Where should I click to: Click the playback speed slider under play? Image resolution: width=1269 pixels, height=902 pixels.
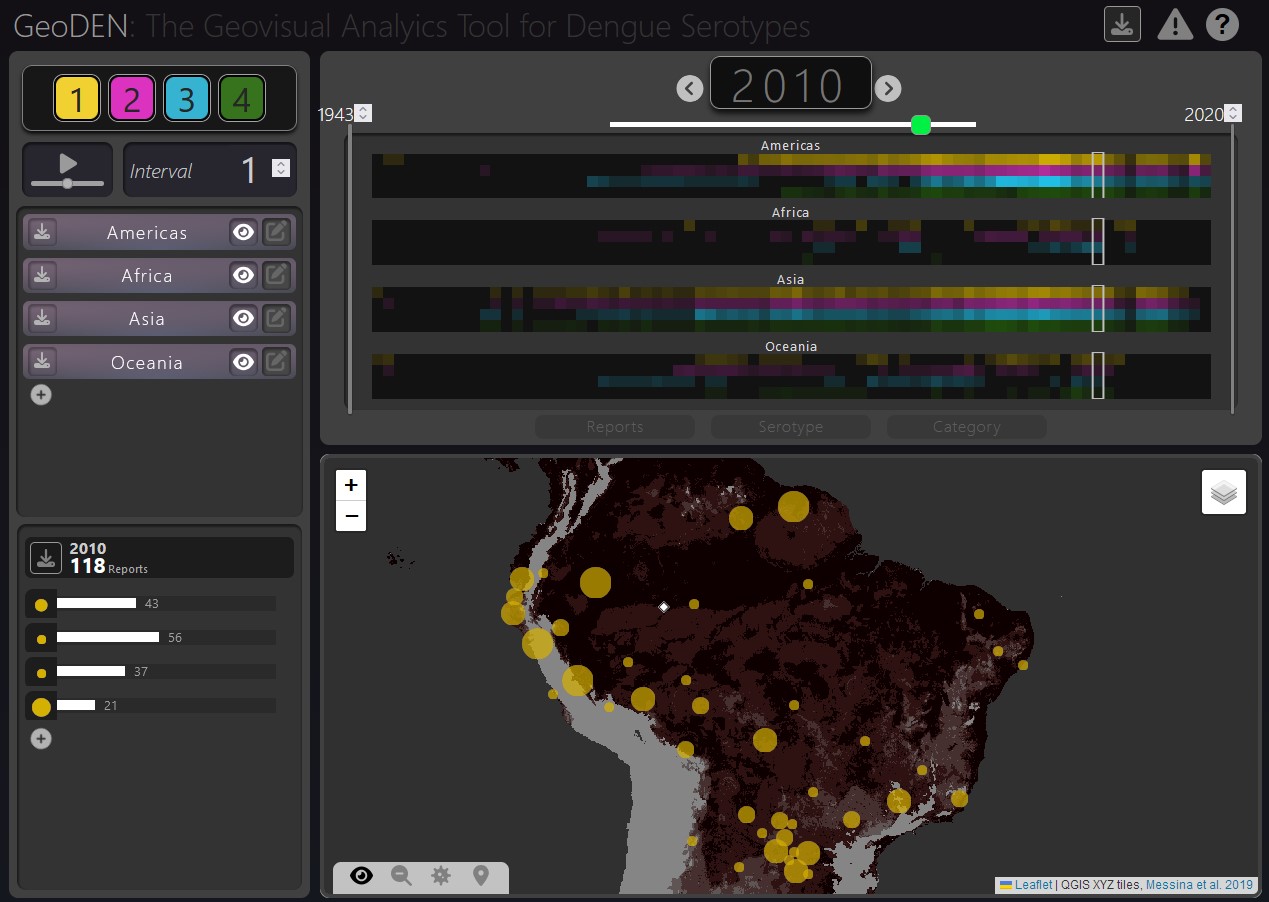[x=67, y=183]
